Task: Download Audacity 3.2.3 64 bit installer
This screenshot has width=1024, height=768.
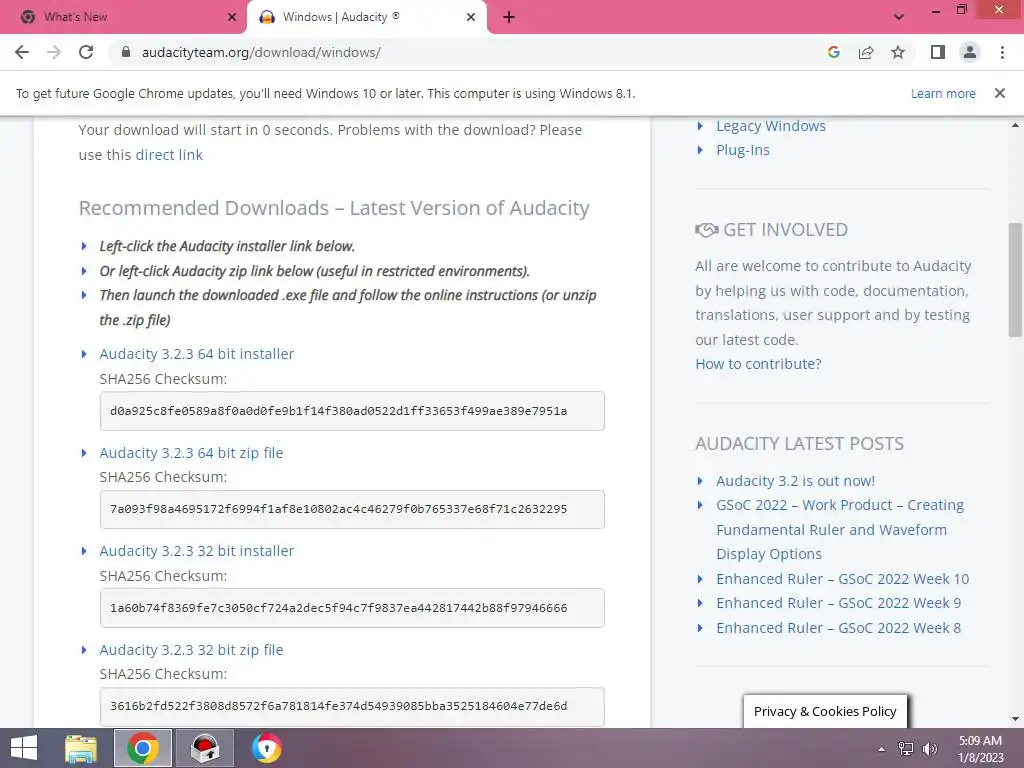Action: click(x=197, y=354)
